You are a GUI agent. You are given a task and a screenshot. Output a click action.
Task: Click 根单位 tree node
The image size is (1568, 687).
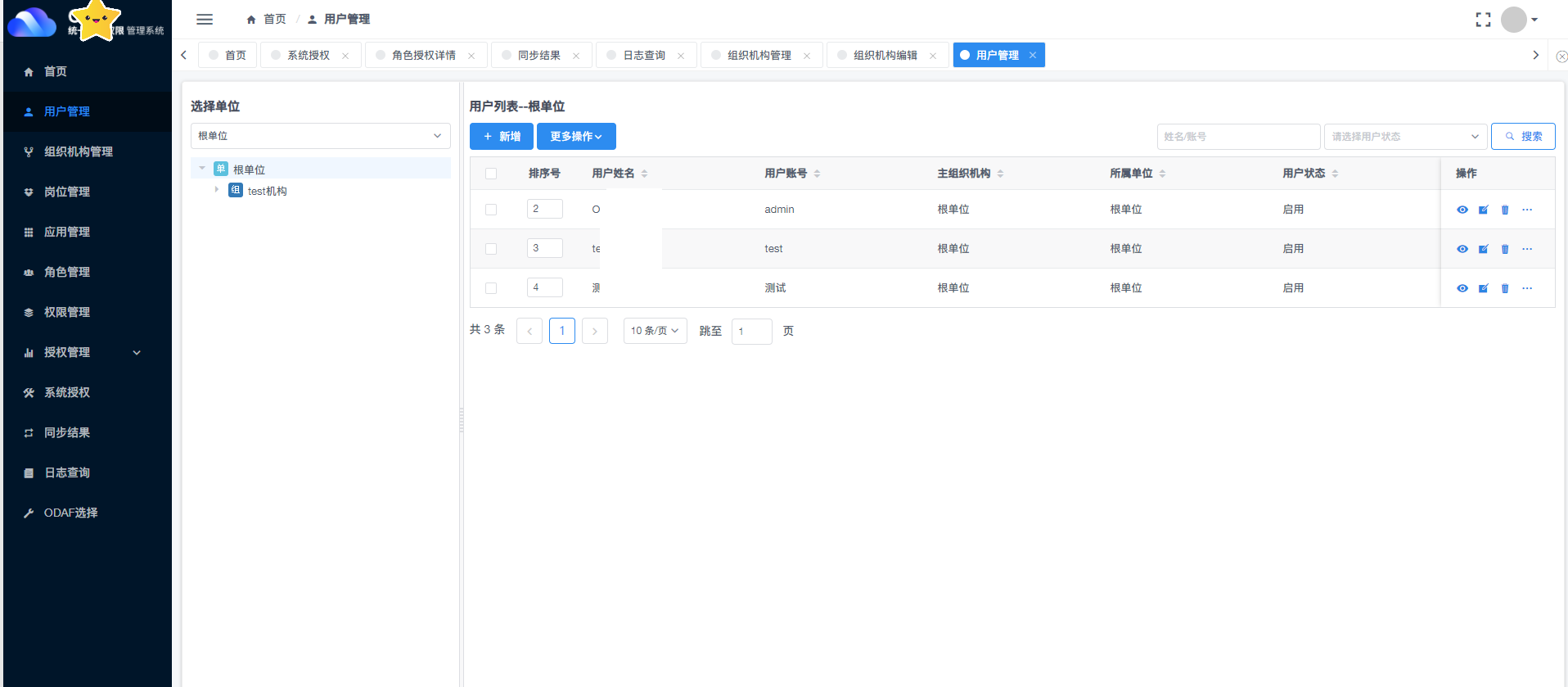(x=249, y=169)
